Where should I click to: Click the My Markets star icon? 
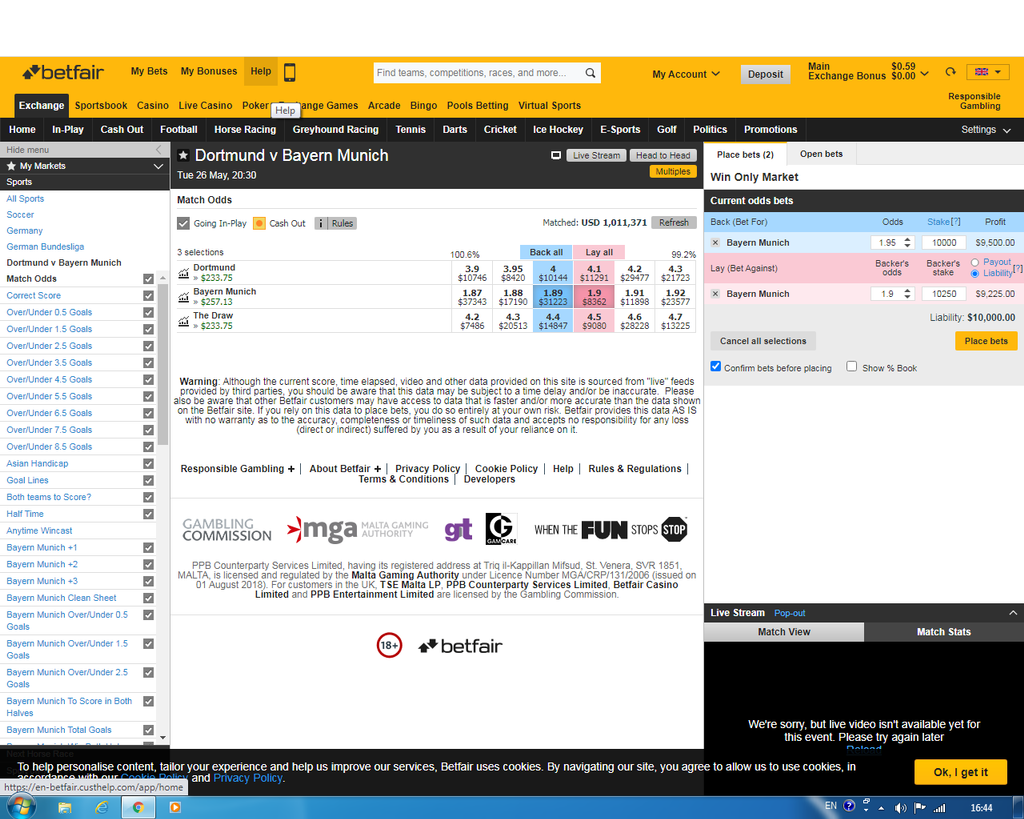pos(11,166)
